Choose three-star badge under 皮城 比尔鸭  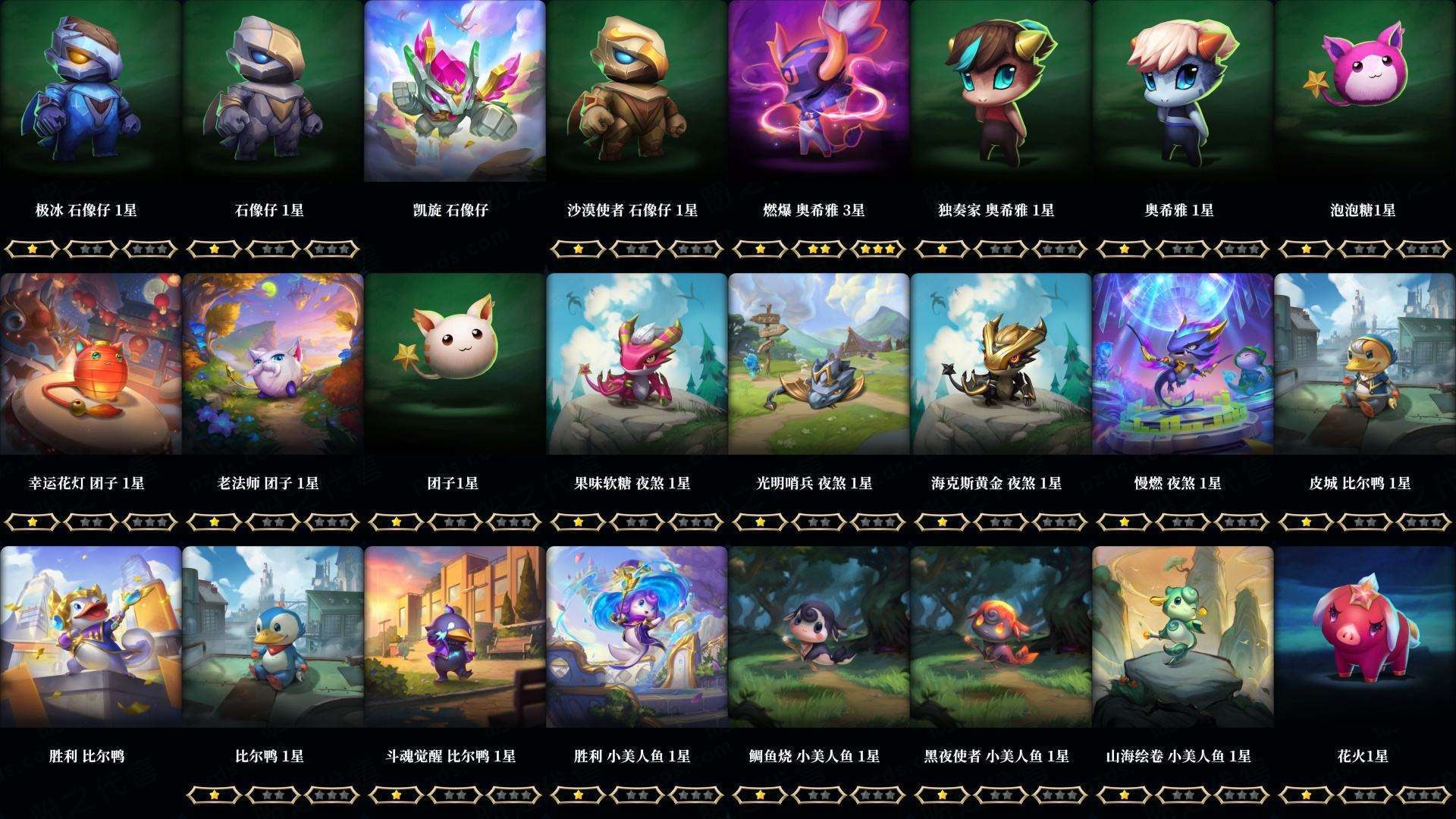[1424, 522]
